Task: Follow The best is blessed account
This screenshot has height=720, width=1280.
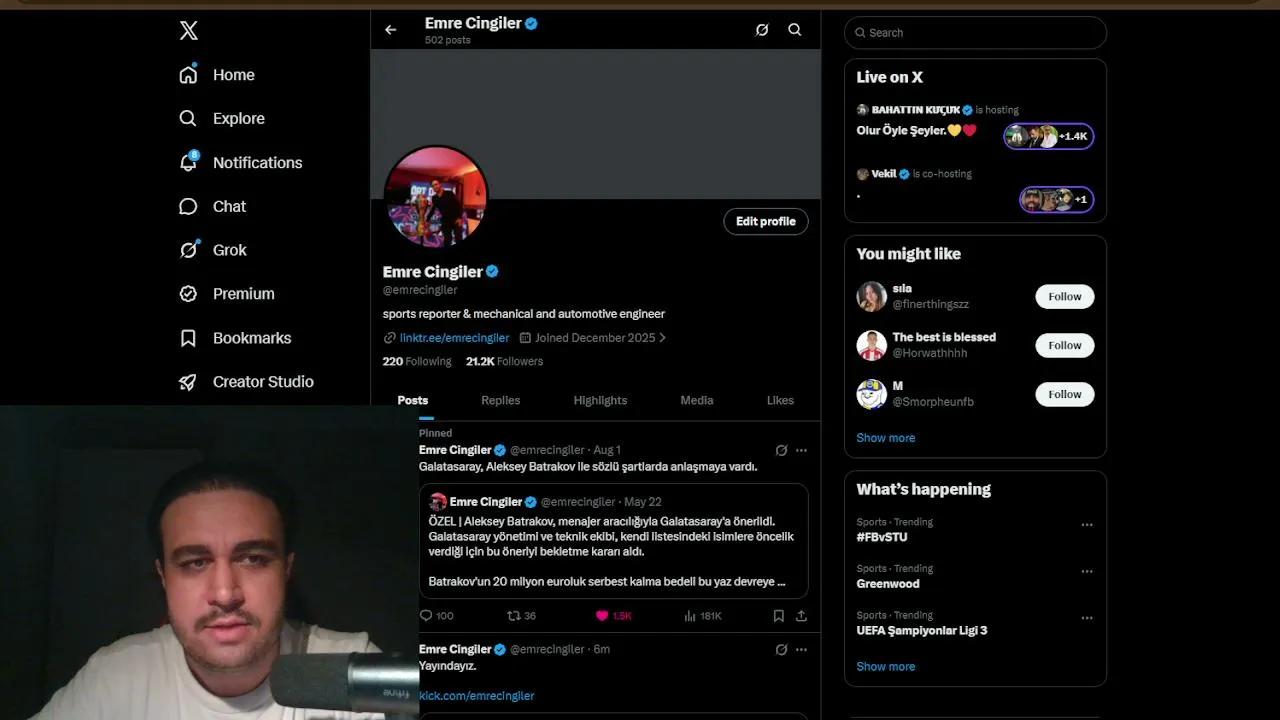Action: (x=1065, y=345)
